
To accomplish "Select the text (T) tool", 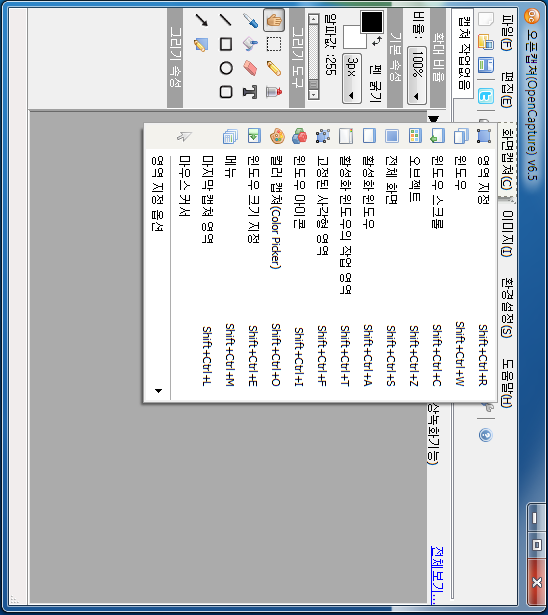I will (x=250, y=92).
